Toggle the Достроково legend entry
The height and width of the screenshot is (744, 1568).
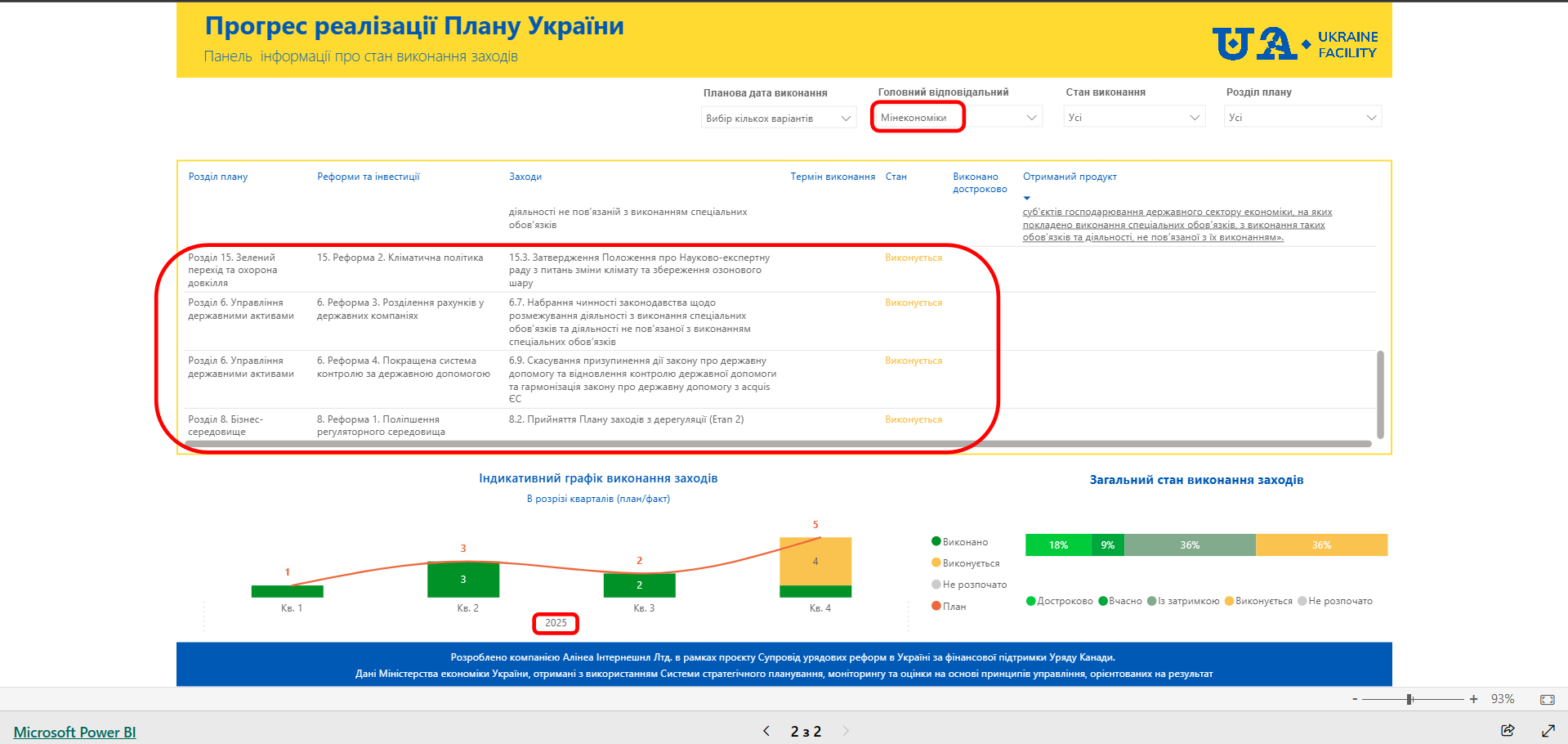tap(1060, 601)
